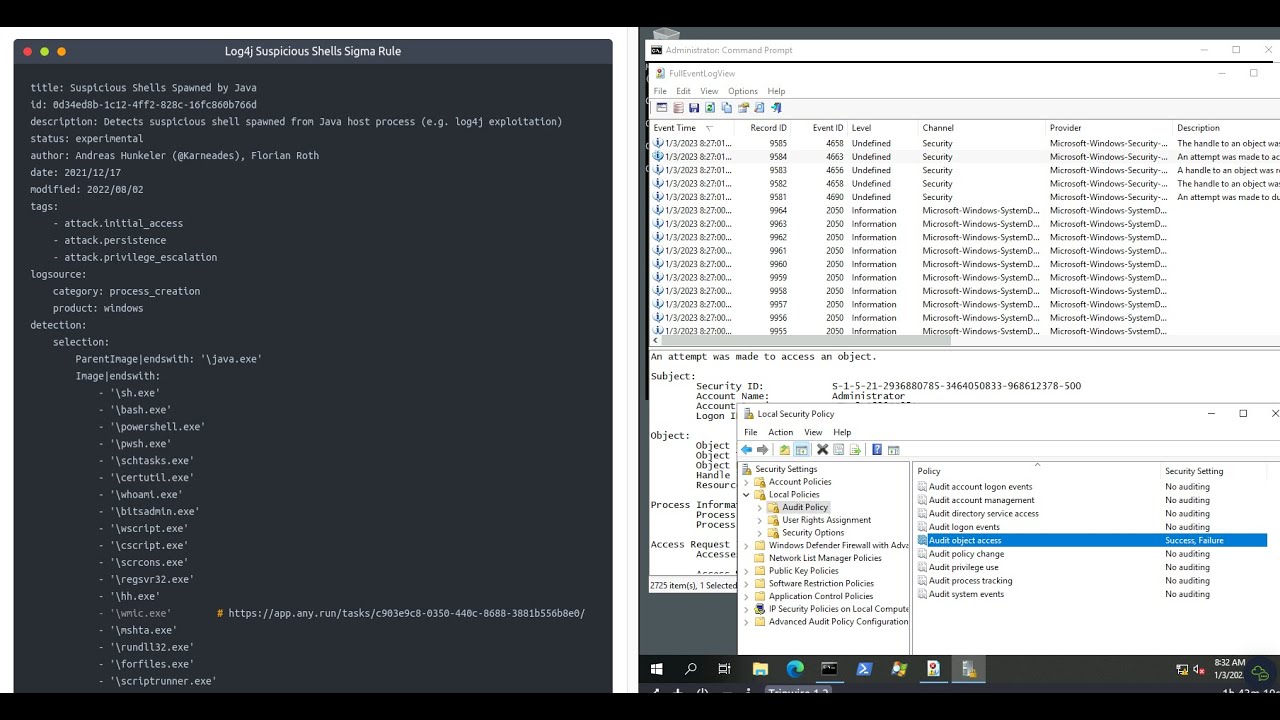Open PowerShell from taskbar

864,669
